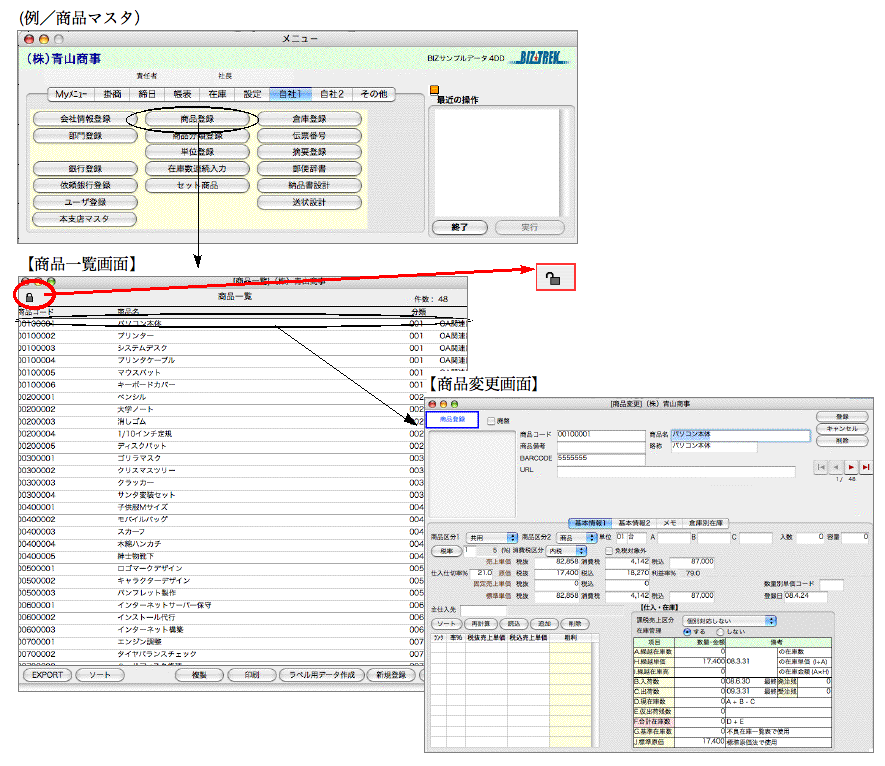Enable the 免税対象外 checkbox
The width and height of the screenshot is (885, 766).
coord(609,550)
